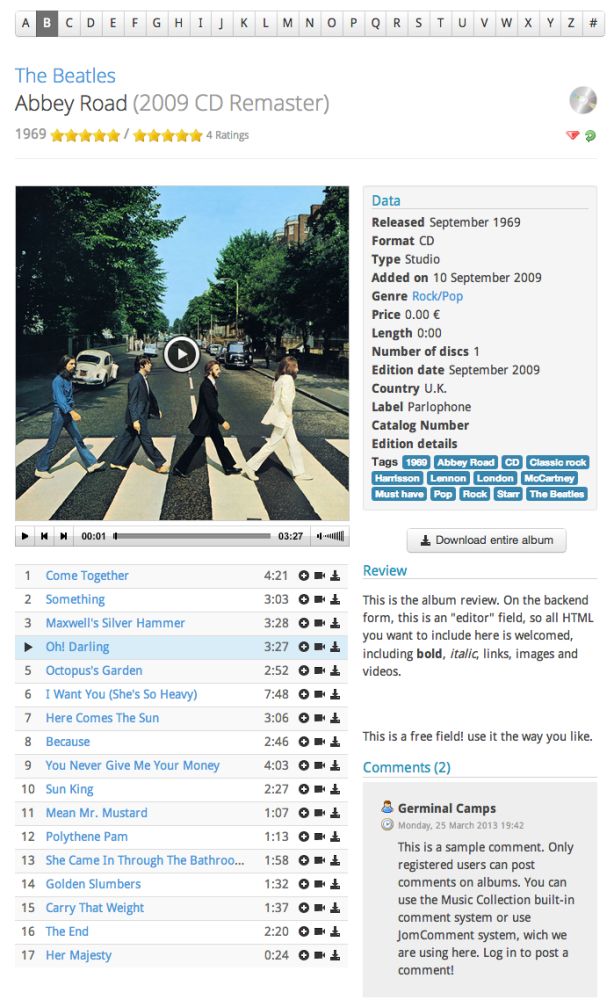This screenshot has height=1000, width=614.
Task: Adjust the player volume bars
Action: (x=330, y=536)
